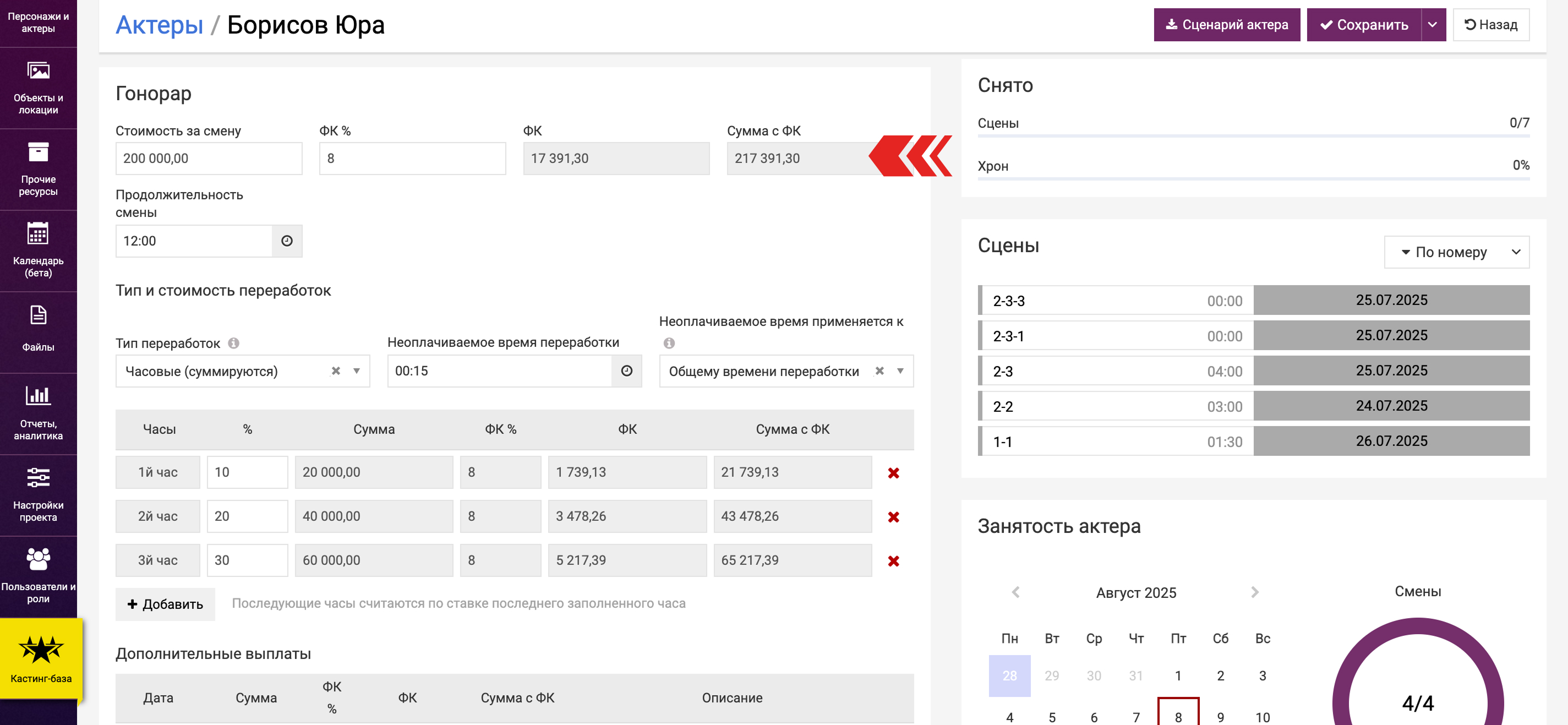The image size is (1568, 725).
Task: Select day 1 in August calendar
Action: point(1178,675)
